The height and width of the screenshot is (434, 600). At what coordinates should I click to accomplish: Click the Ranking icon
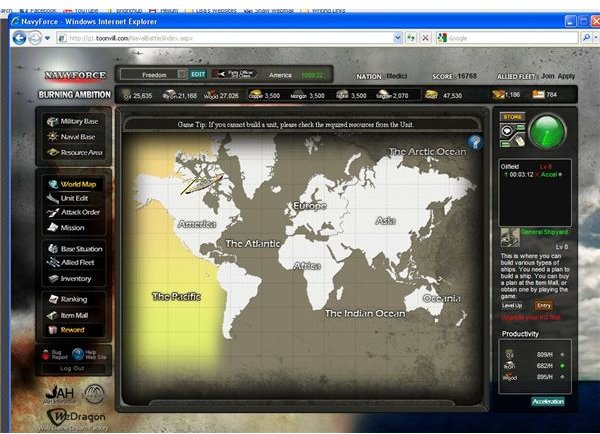click(x=53, y=299)
